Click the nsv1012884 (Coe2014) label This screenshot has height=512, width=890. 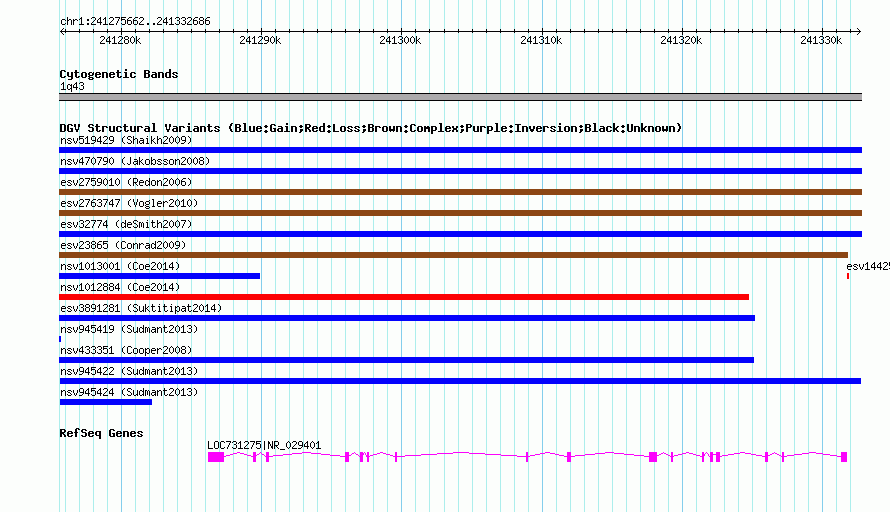(x=120, y=287)
